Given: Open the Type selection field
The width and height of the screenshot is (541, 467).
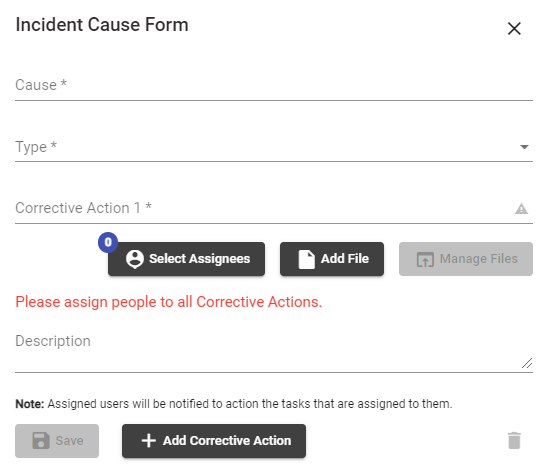Looking at the screenshot, I should point(274,147).
